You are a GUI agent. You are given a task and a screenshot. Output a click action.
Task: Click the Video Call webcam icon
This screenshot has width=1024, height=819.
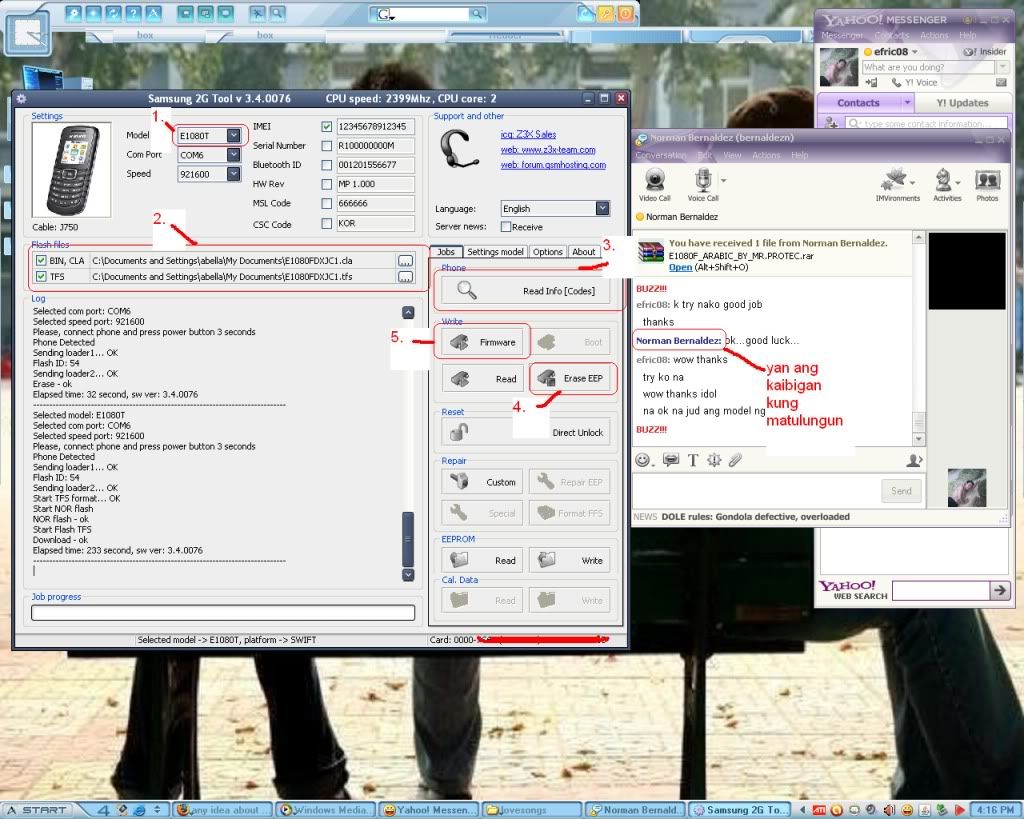click(654, 182)
